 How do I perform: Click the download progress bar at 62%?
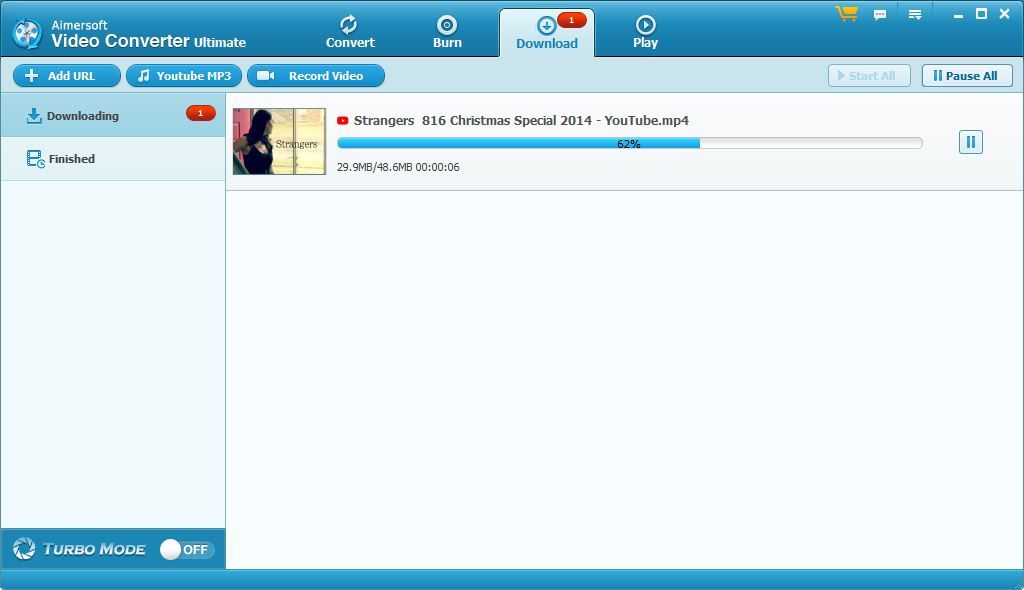click(x=630, y=142)
